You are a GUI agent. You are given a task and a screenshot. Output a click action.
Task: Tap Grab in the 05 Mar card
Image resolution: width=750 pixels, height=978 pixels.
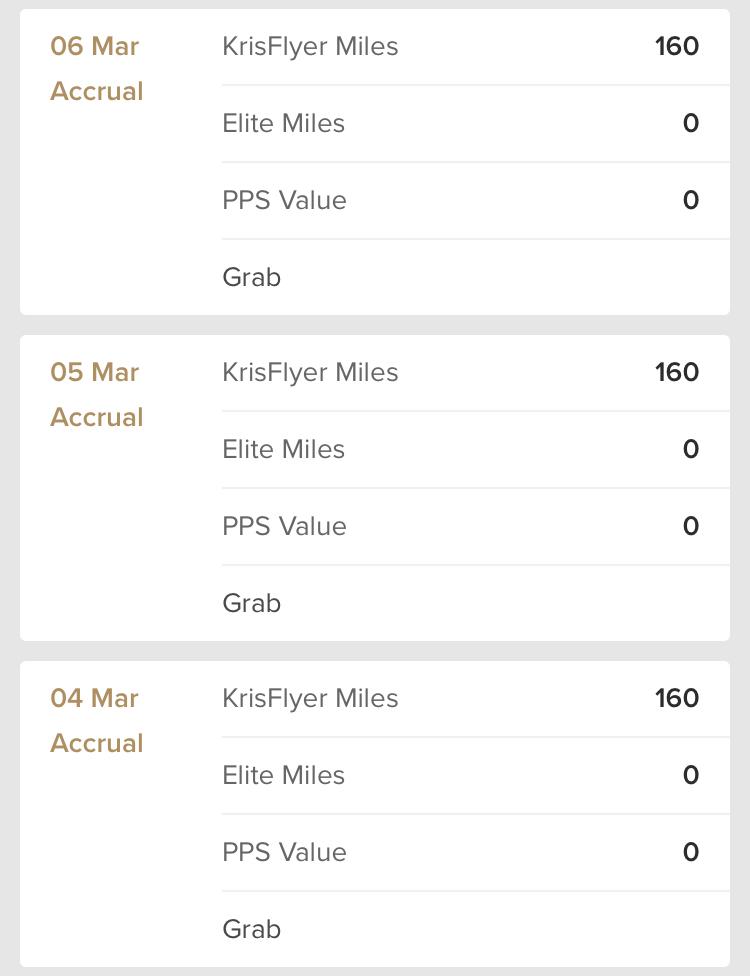(x=252, y=604)
